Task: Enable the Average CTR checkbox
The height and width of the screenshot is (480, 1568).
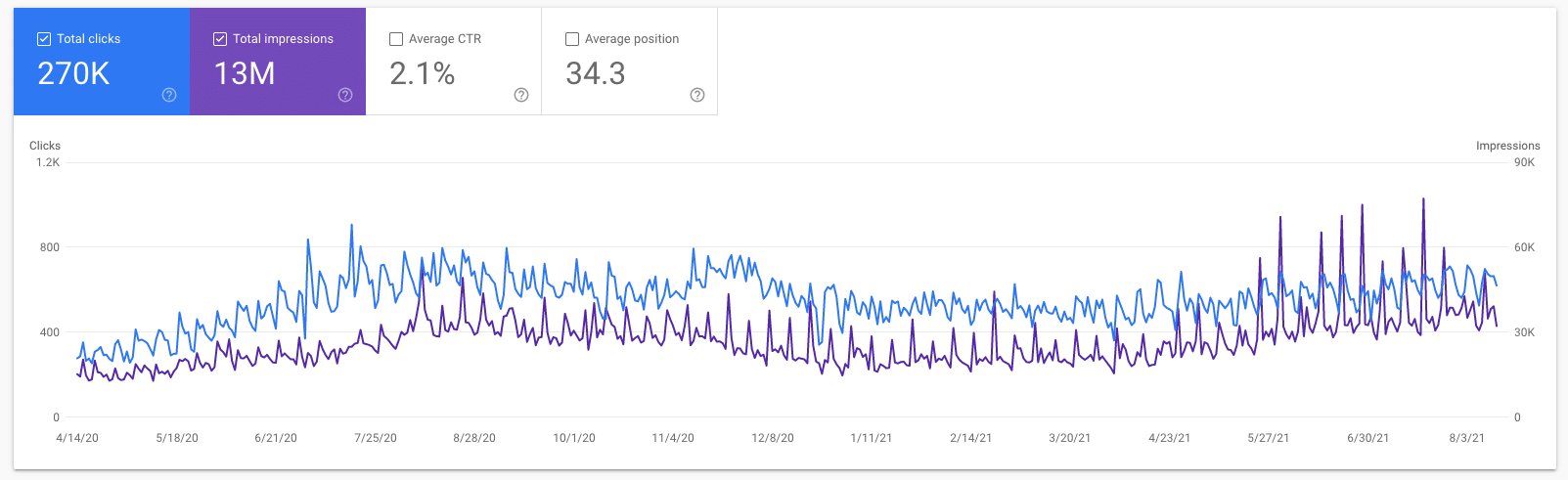Action: coord(396,39)
